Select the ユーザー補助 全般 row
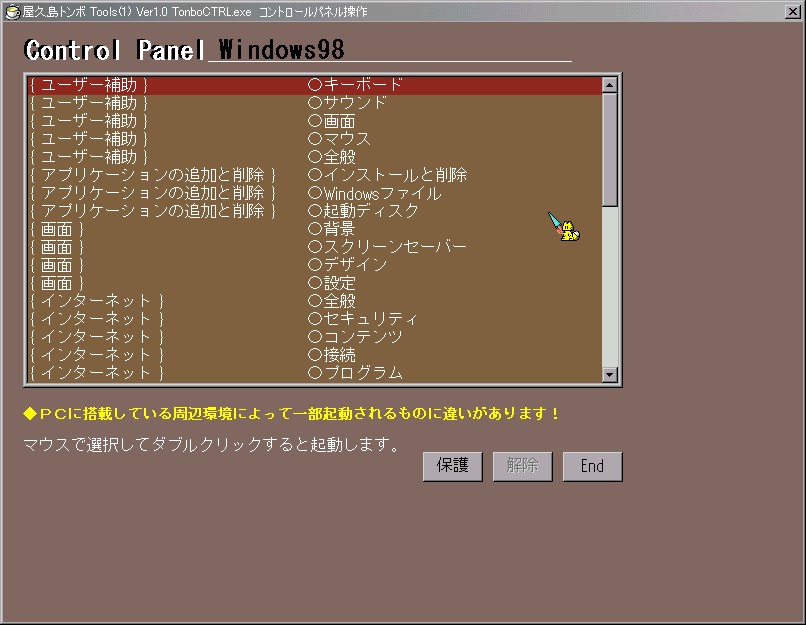Screen dimensions: 806x625 coord(315,157)
